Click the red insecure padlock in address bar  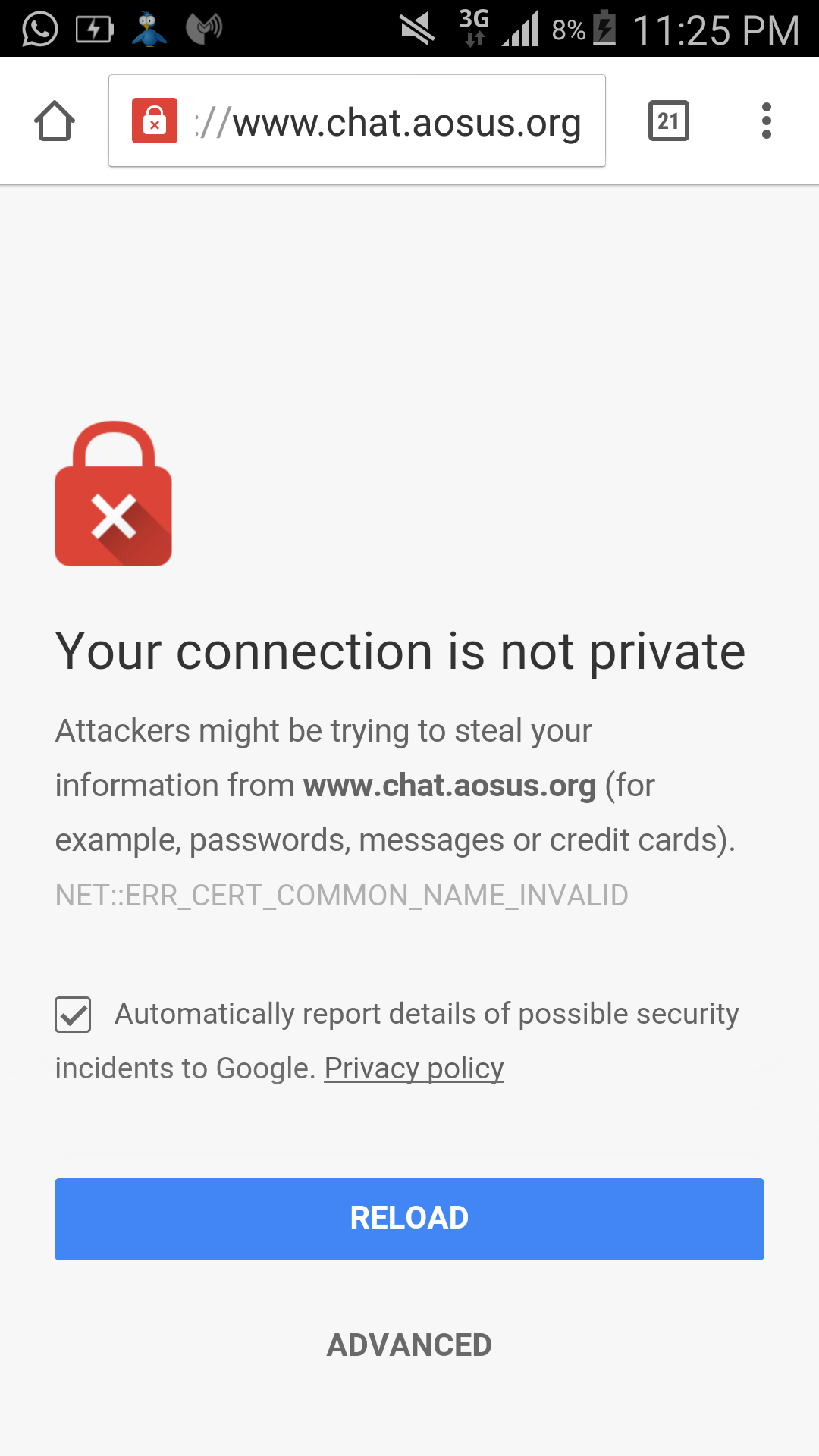point(155,121)
